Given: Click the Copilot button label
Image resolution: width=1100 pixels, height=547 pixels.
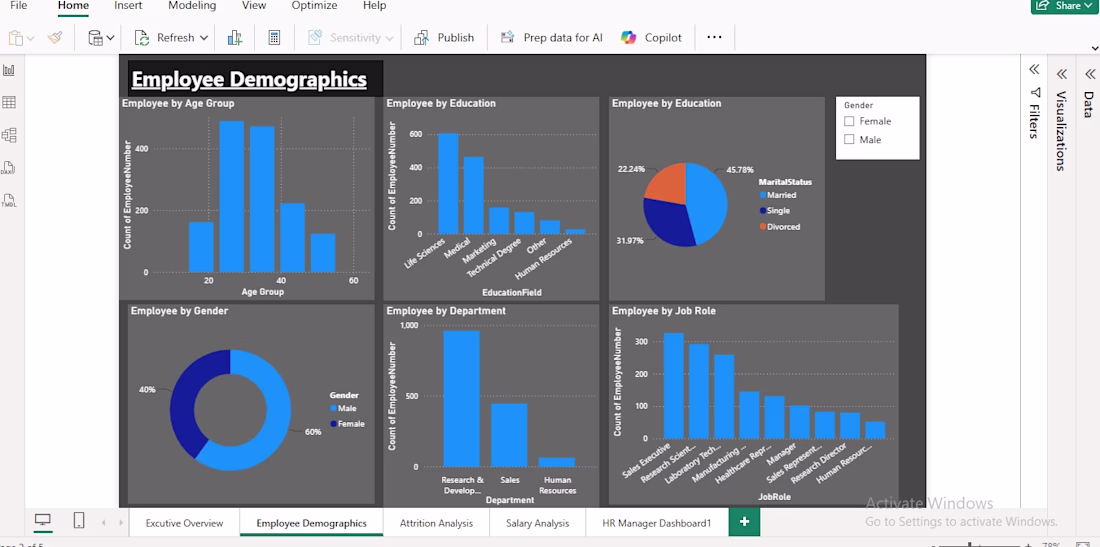Looking at the screenshot, I should pos(663,38).
